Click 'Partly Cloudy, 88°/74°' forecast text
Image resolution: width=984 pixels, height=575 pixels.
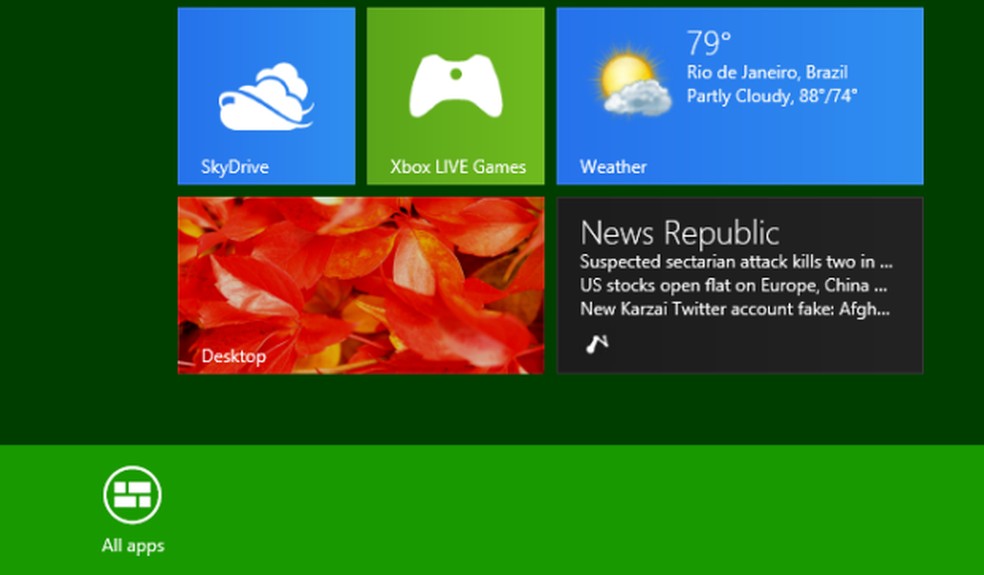click(772, 96)
